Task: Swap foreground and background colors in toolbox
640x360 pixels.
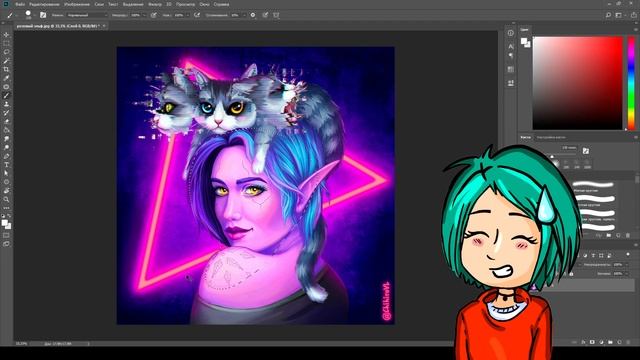Action: 9,216
